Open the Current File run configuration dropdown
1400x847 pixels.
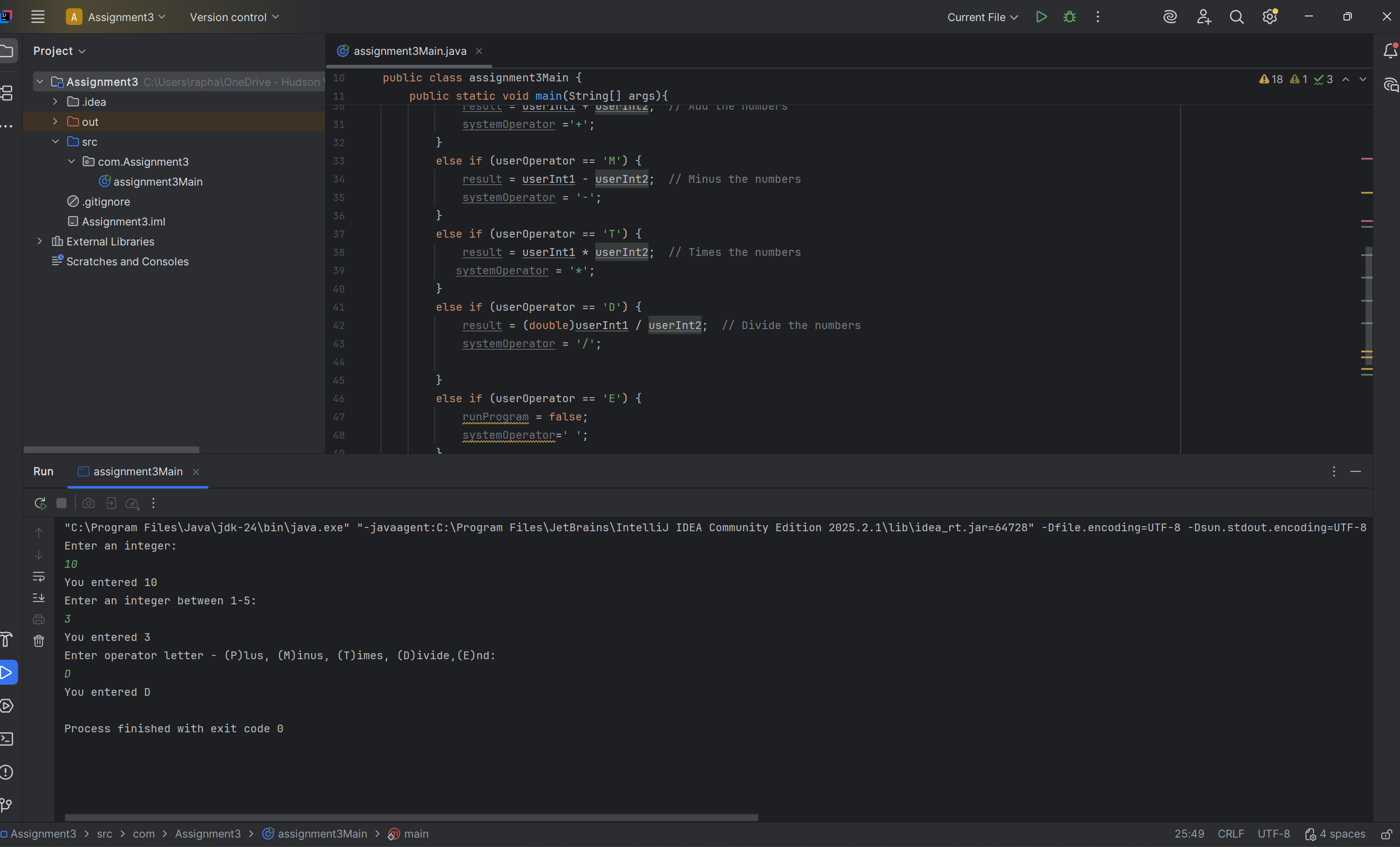point(982,17)
